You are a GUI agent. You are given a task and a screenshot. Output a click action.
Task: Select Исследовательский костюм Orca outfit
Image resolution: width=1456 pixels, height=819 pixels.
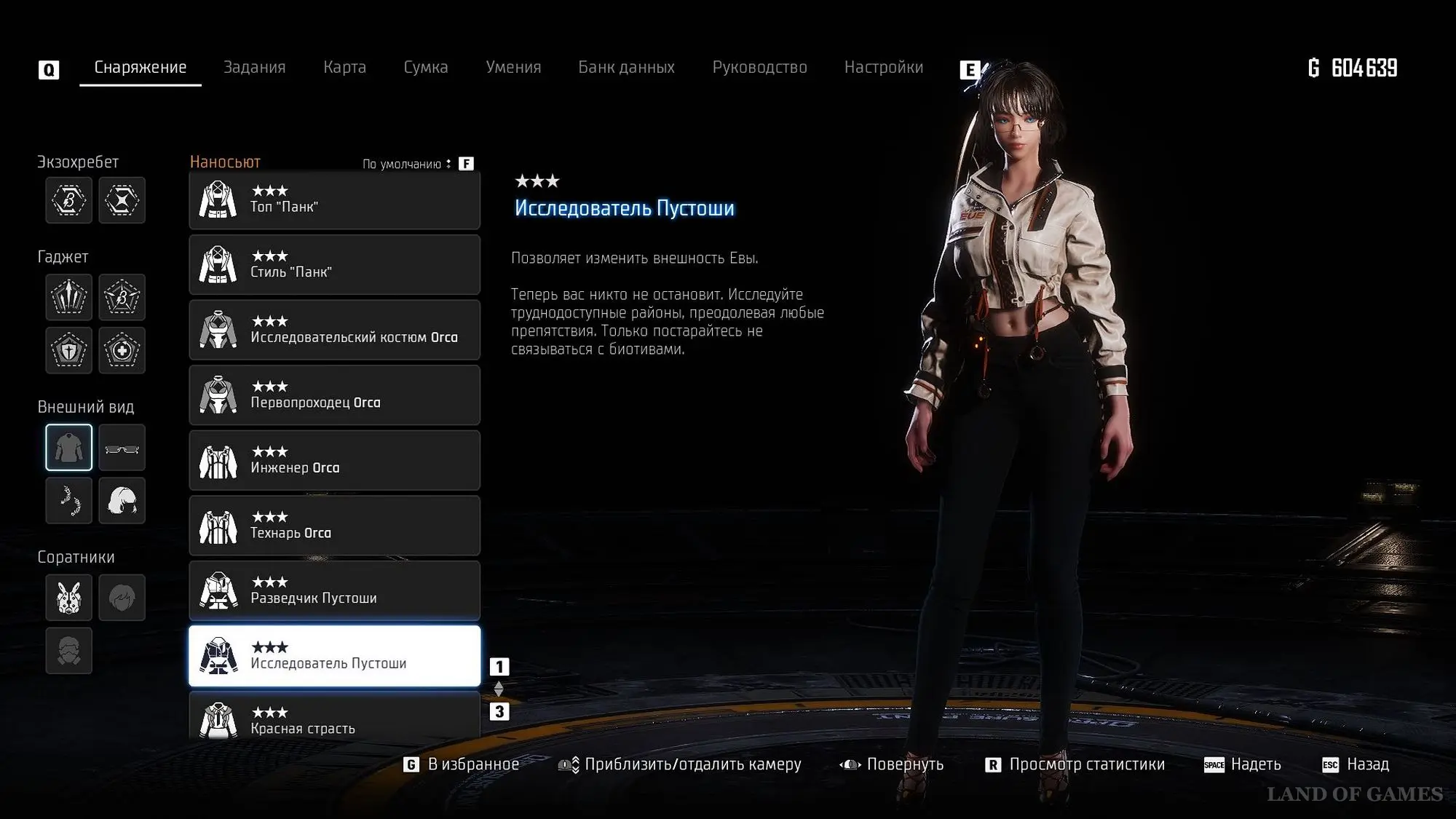[335, 330]
